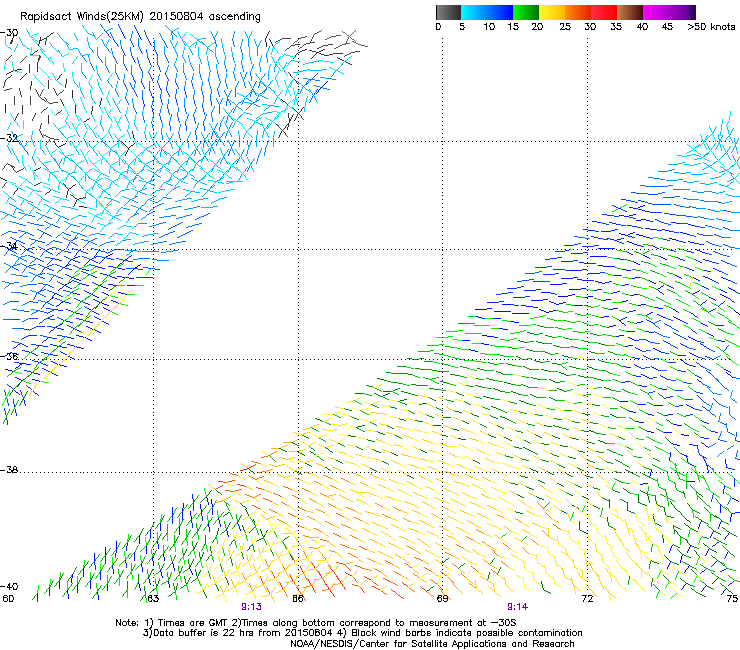Click the '66' longitude label

(298, 599)
